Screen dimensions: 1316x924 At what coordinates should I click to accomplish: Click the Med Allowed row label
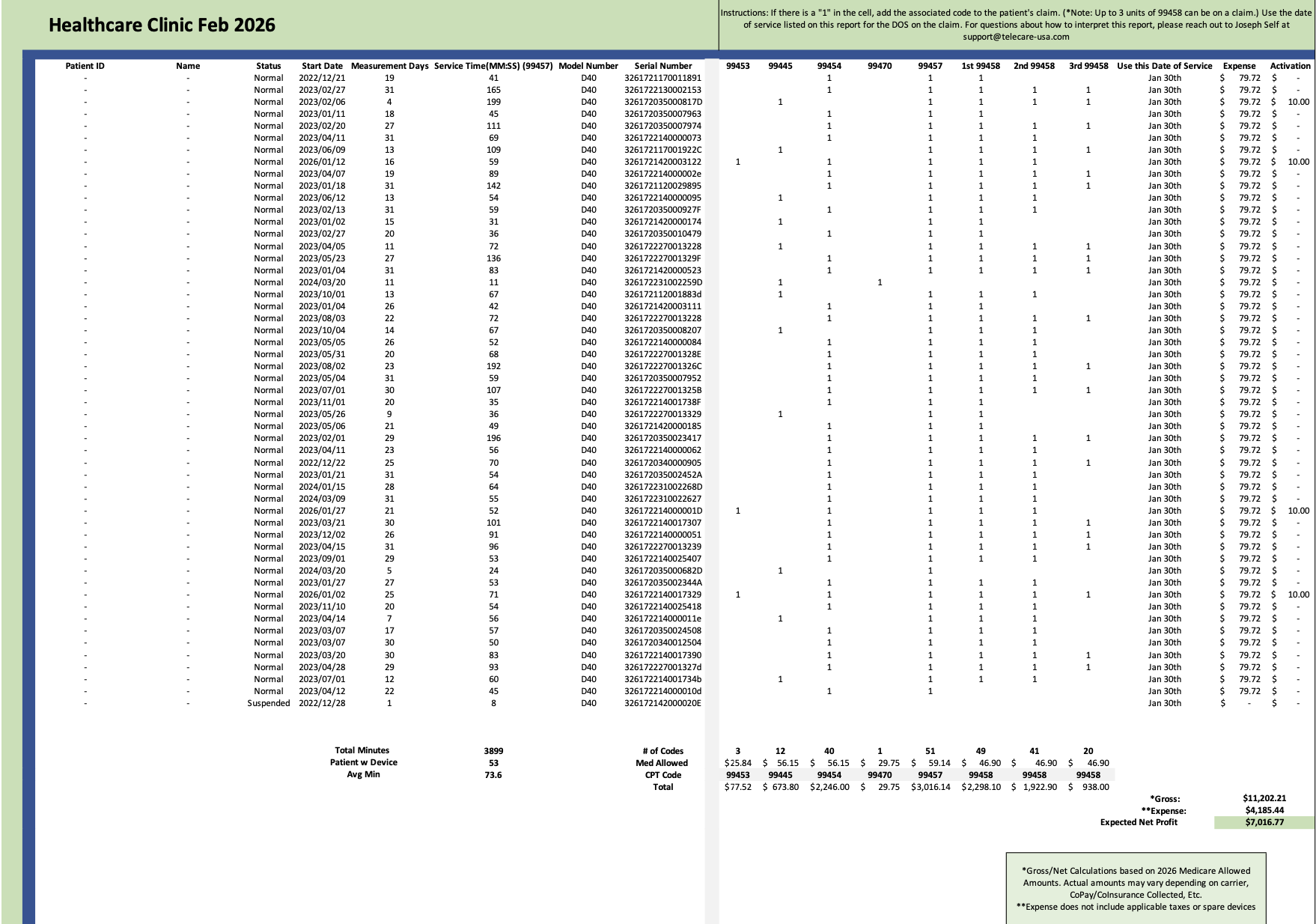click(665, 763)
